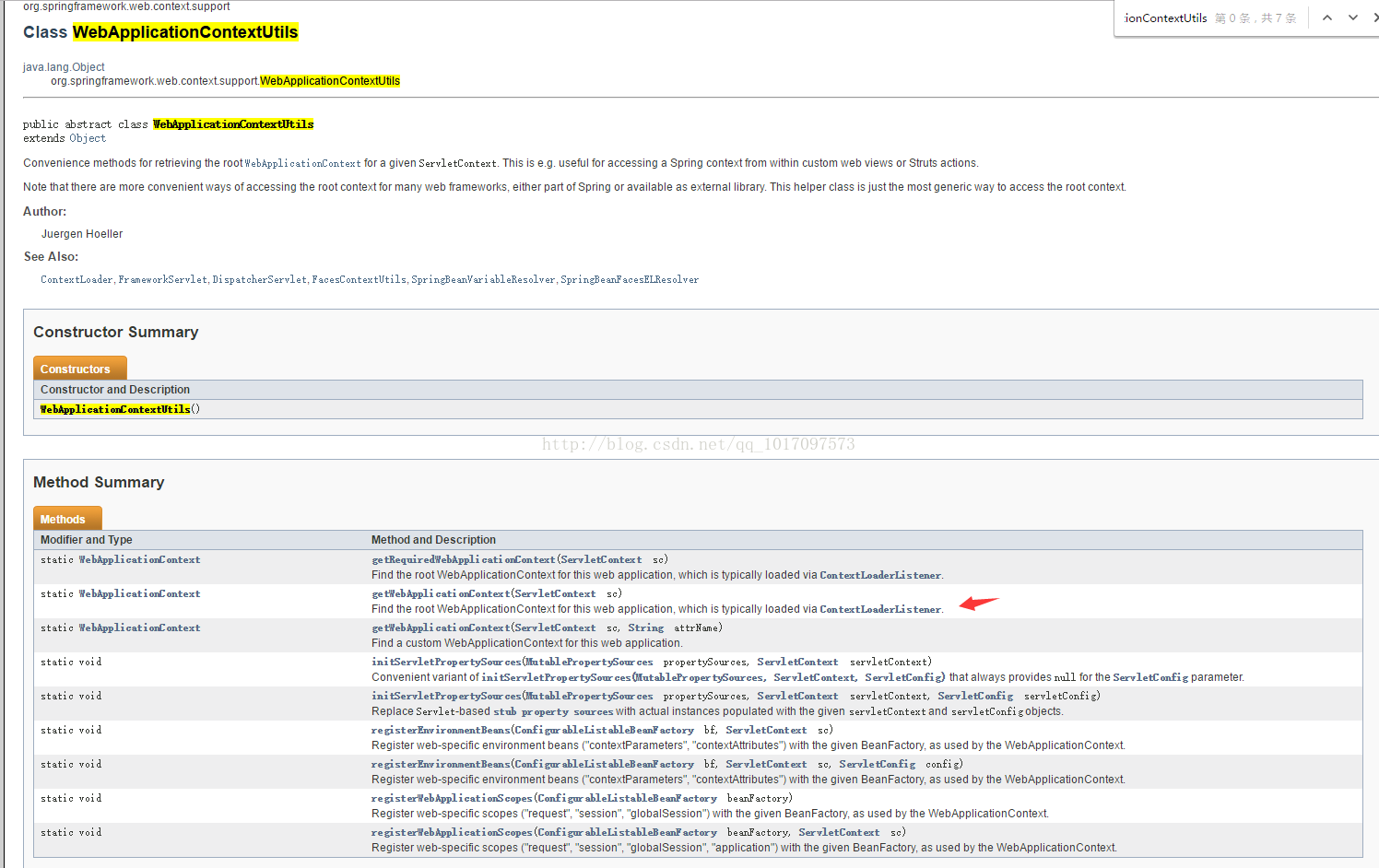Open the SpringBeanFacesELResolver link
Viewport: 1379px width, 868px height.
630,279
